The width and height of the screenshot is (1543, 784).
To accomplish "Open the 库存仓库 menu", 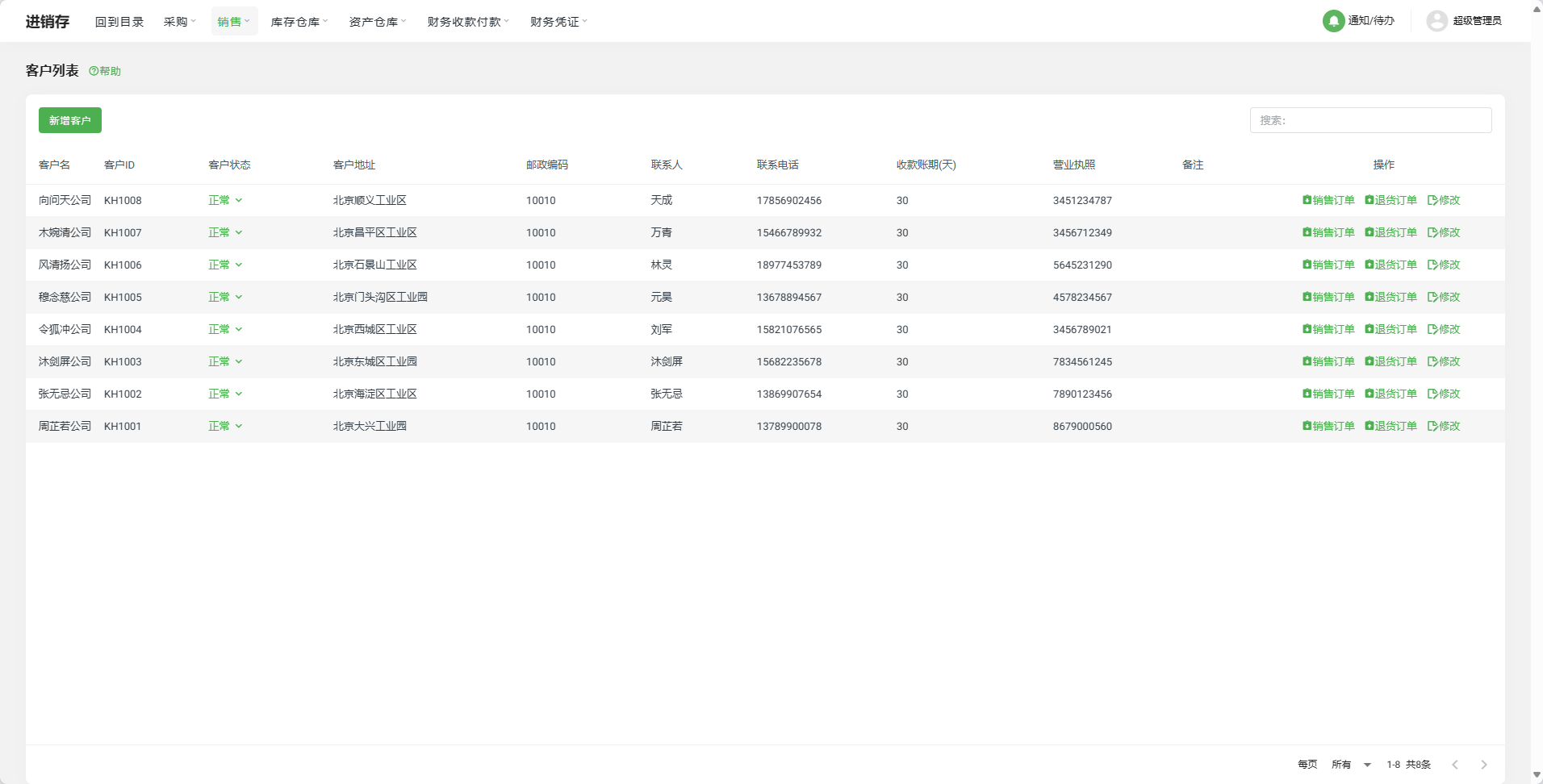I will coord(299,22).
